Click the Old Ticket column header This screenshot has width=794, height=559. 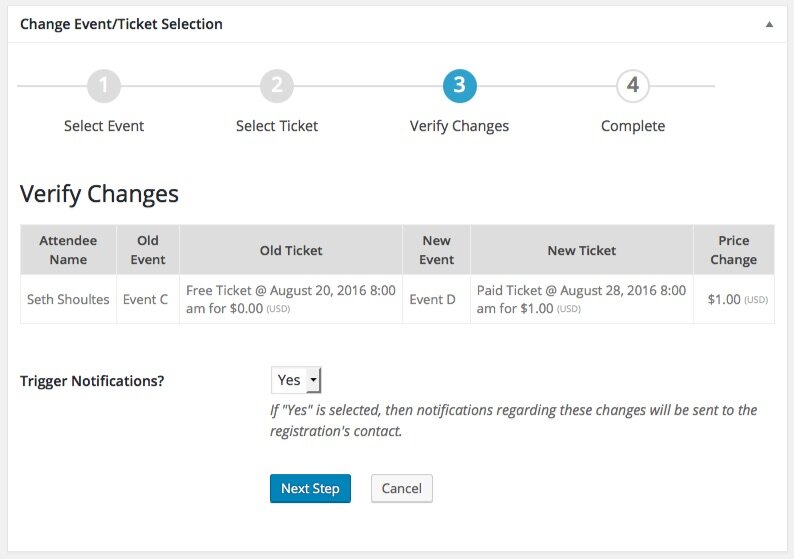click(x=291, y=250)
